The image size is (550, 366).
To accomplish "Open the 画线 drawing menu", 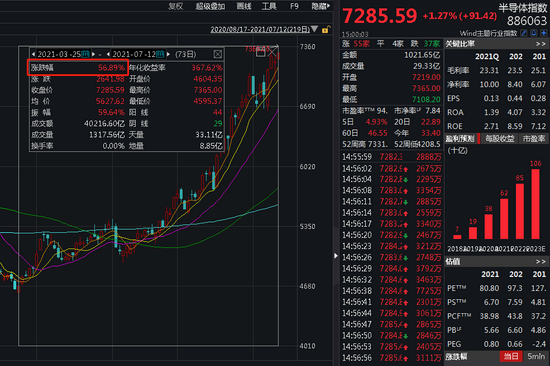I will pos(244,6).
